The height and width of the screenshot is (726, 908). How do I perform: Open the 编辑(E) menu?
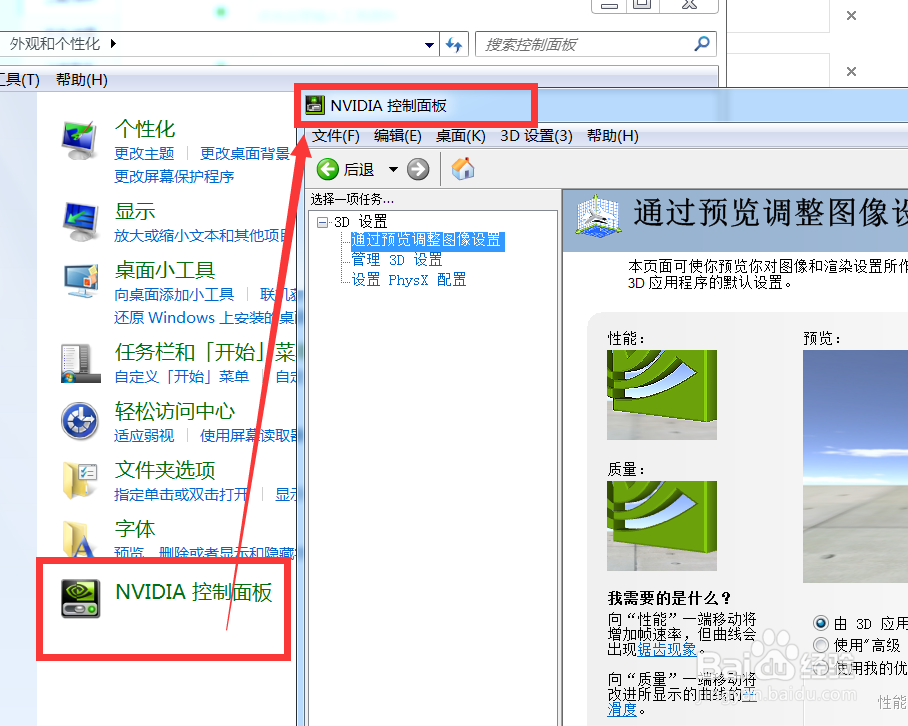pyautogui.click(x=397, y=136)
